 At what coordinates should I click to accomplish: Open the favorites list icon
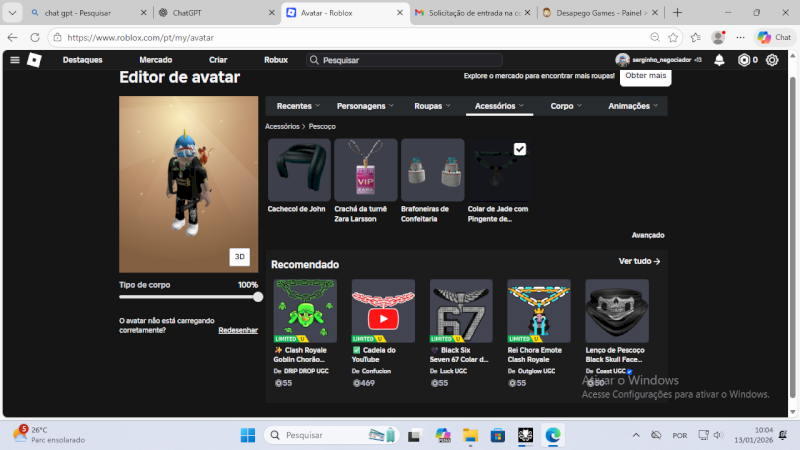[x=695, y=37]
